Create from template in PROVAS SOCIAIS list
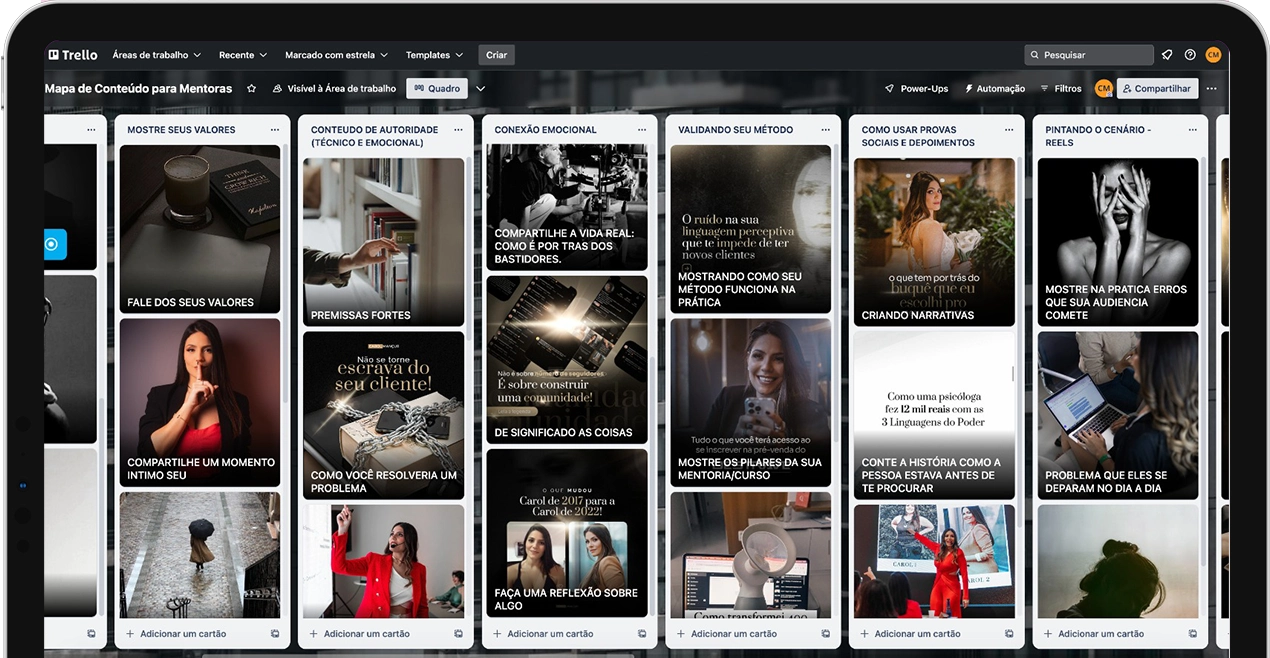This screenshot has width=1270, height=658. (x=1009, y=634)
